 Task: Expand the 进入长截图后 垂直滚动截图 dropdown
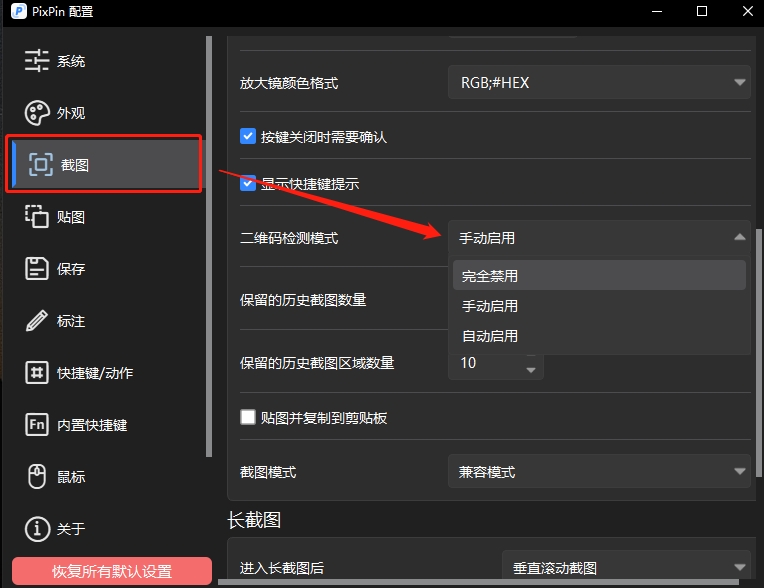625,568
